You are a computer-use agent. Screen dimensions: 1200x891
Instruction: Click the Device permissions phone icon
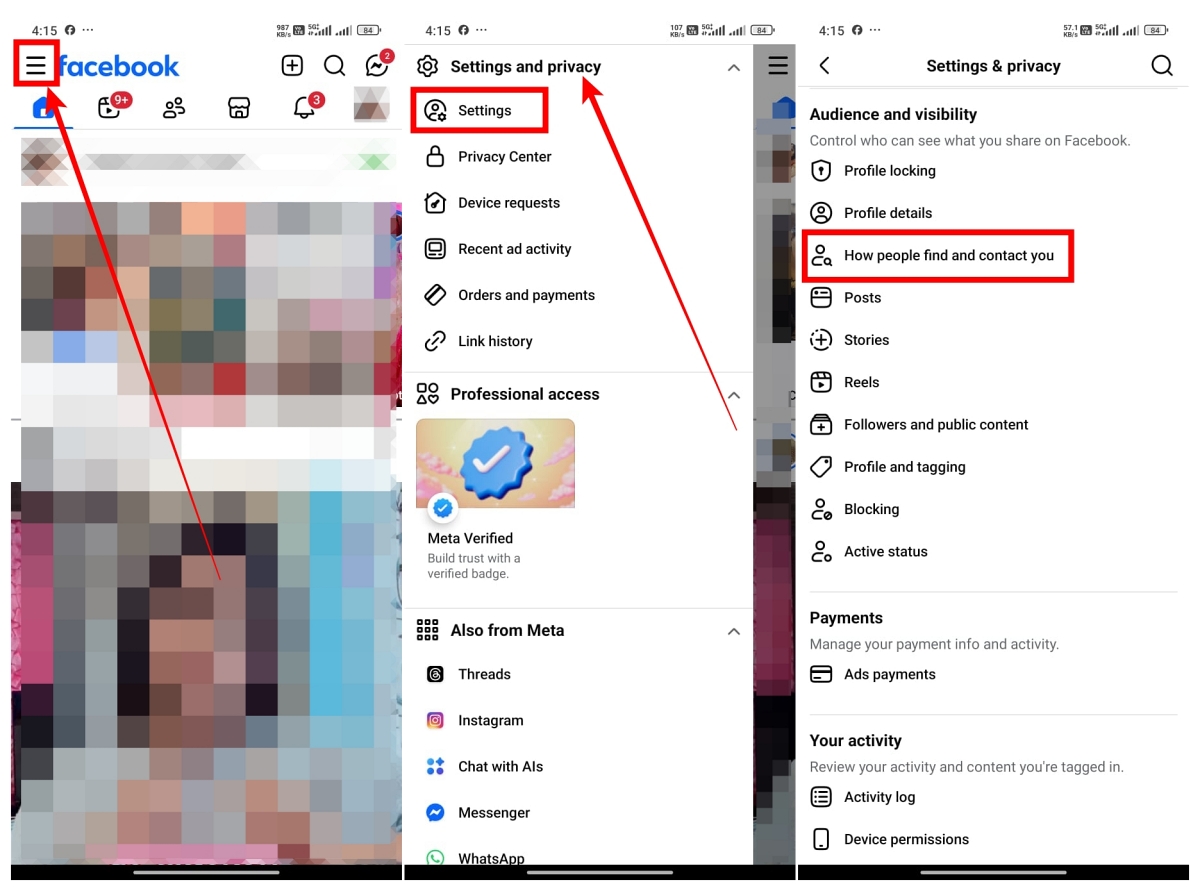tap(821, 840)
